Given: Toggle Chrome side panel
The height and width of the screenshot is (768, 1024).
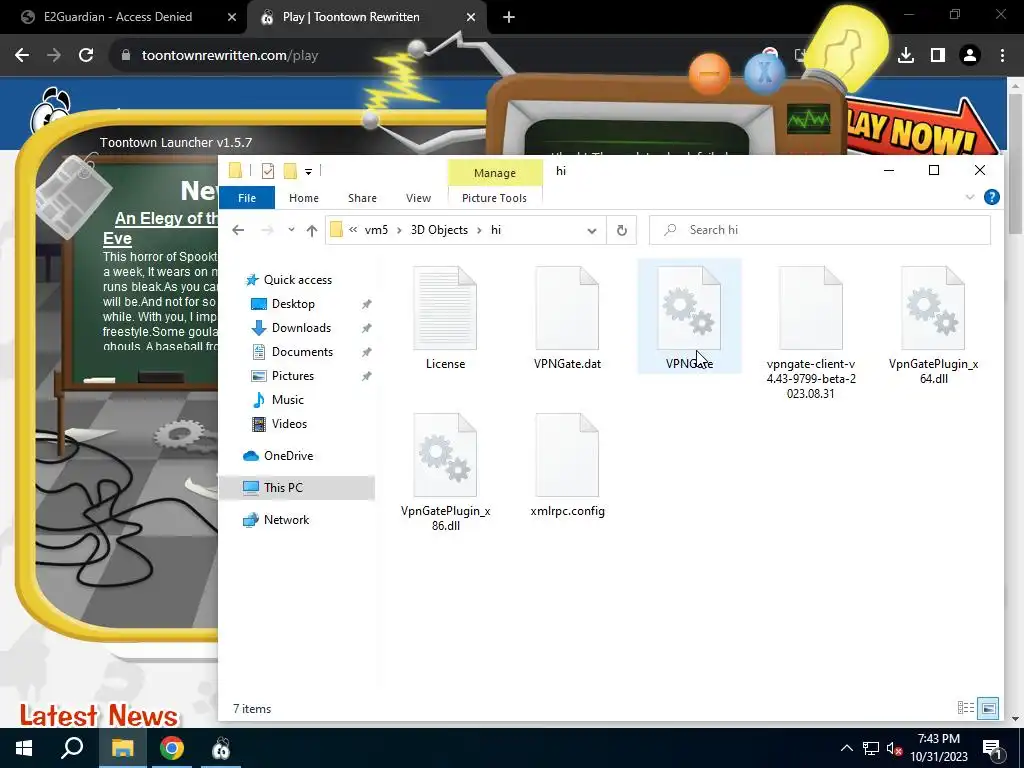Looking at the screenshot, I should point(938,56).
